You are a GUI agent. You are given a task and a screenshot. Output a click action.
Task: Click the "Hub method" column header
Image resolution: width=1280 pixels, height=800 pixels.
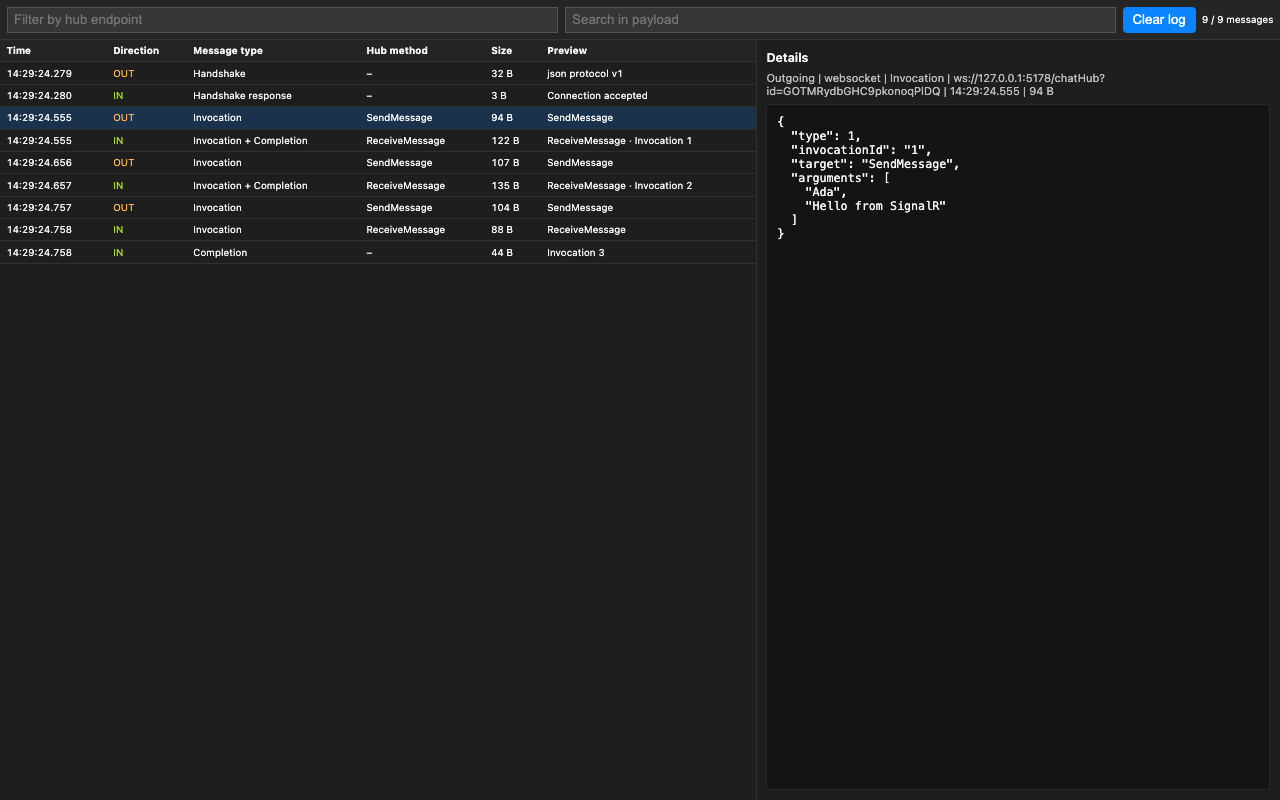click(397, 51)
